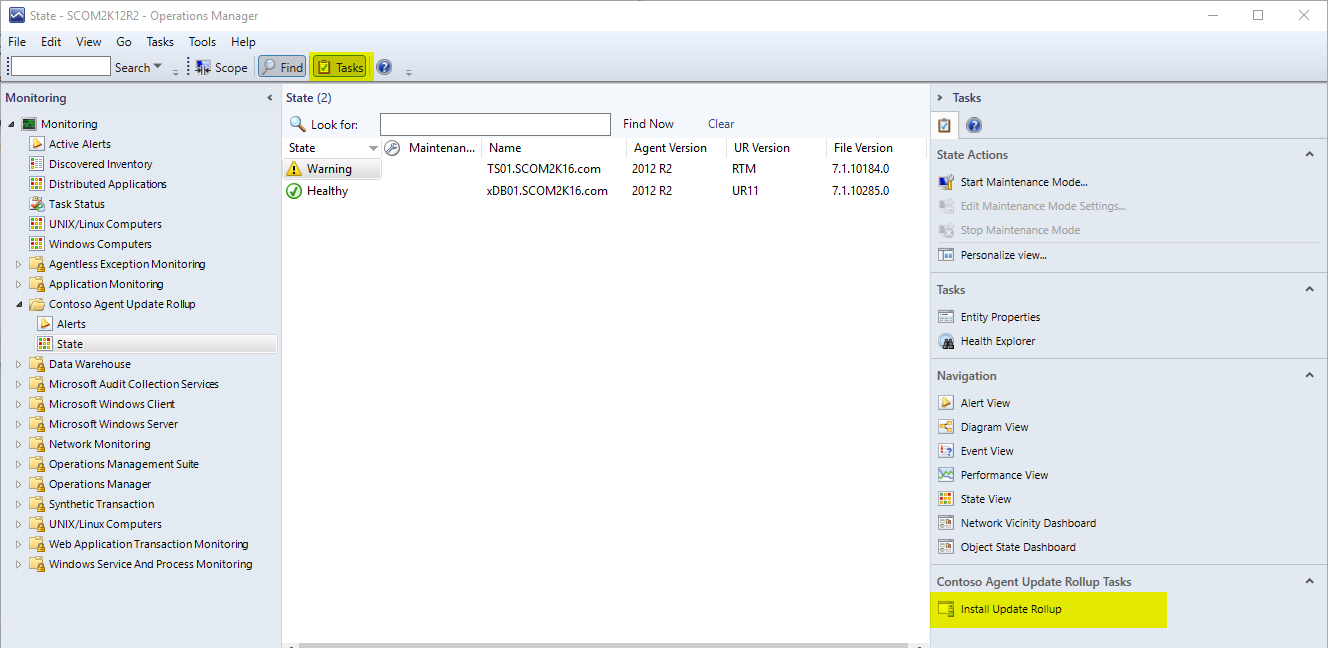Select the clipboard tab in Tasks pane
The image size is (1328, 648).
944,125
